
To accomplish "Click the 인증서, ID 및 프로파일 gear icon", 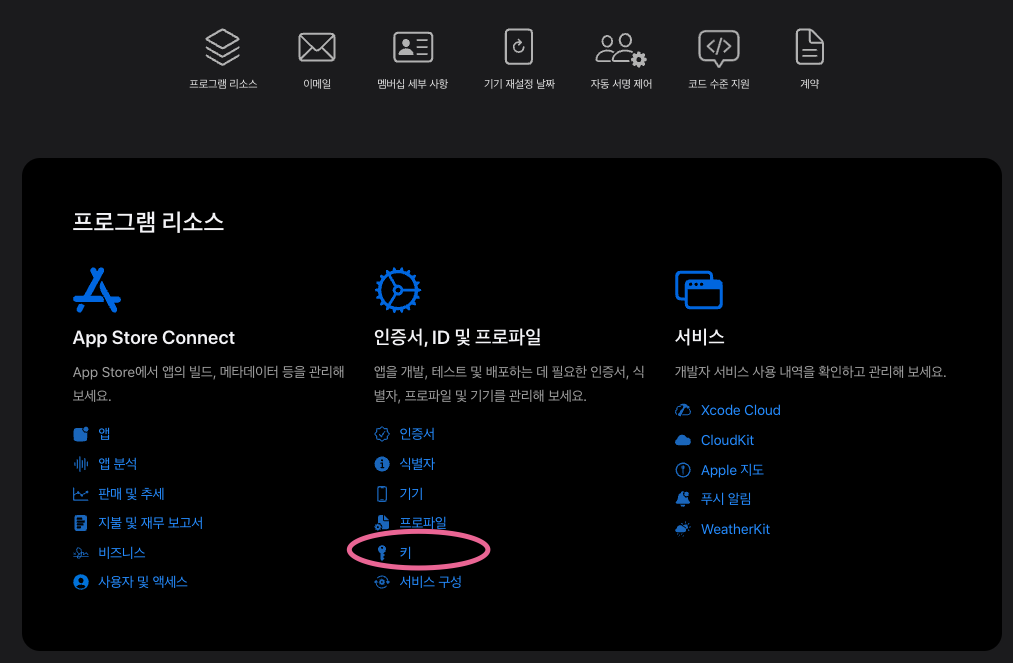I will point(398,290).
